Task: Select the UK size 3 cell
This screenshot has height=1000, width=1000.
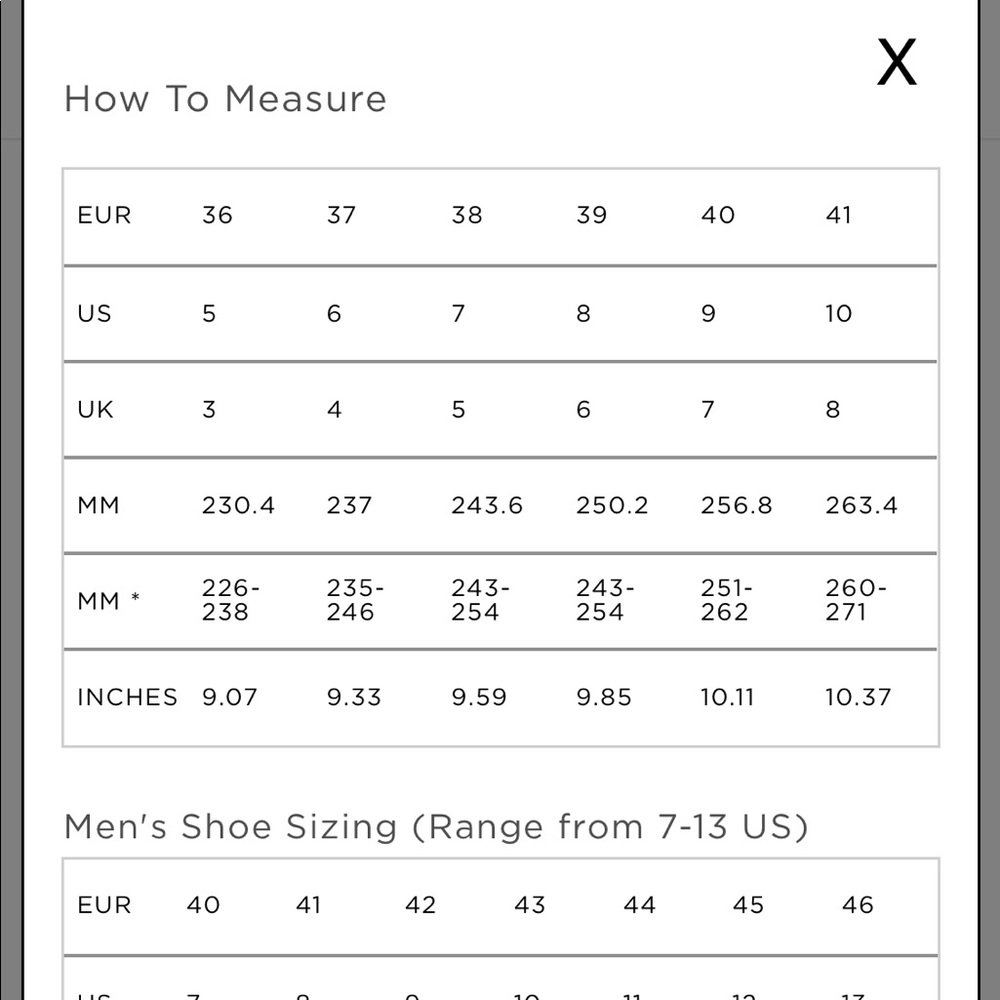Action: [209, 409]
